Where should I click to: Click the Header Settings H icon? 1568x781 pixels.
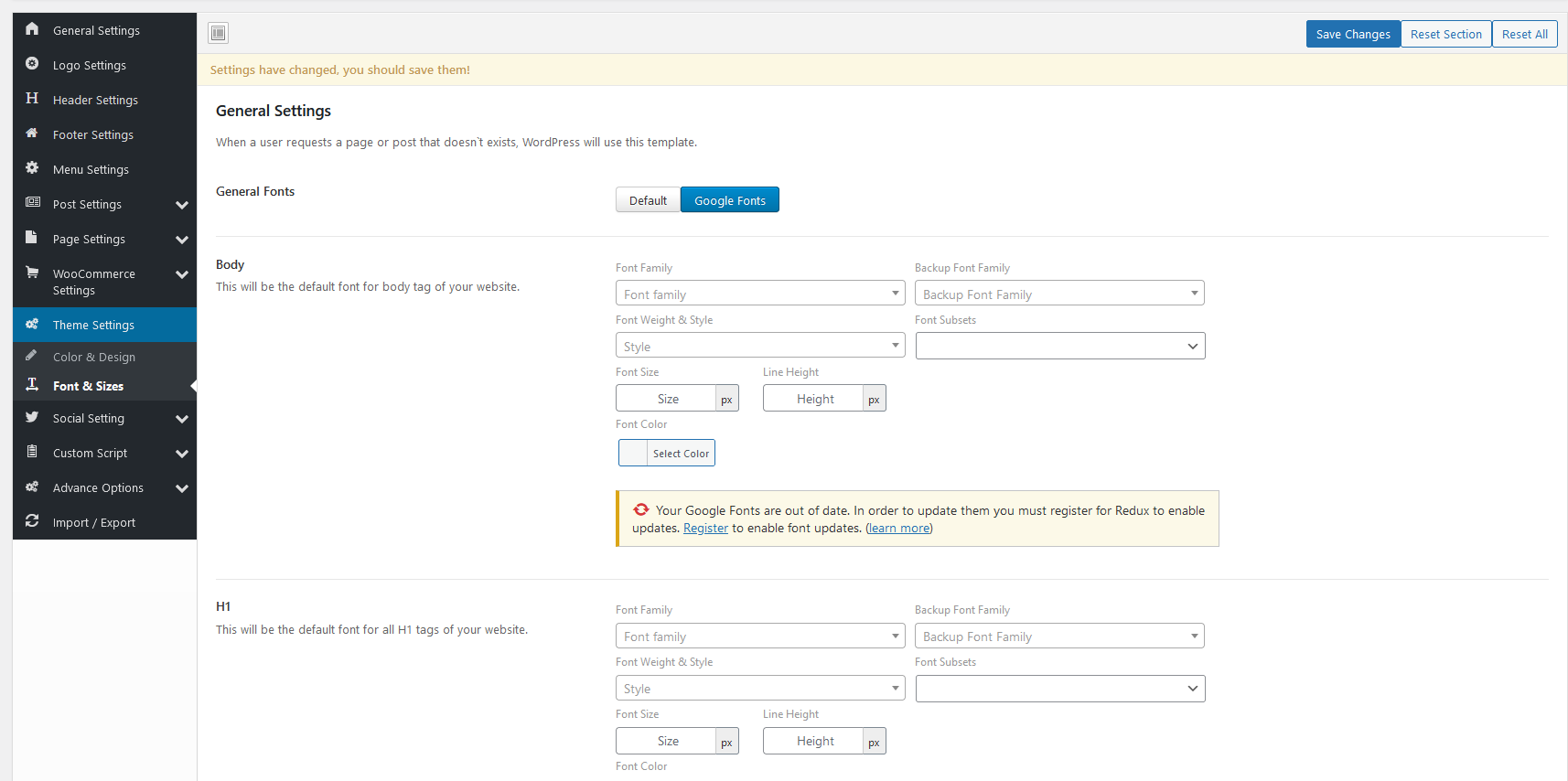32,99
